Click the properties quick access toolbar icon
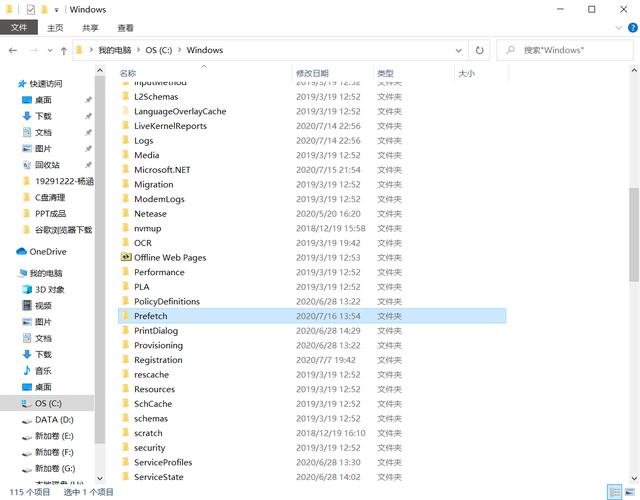 (31, 9)
